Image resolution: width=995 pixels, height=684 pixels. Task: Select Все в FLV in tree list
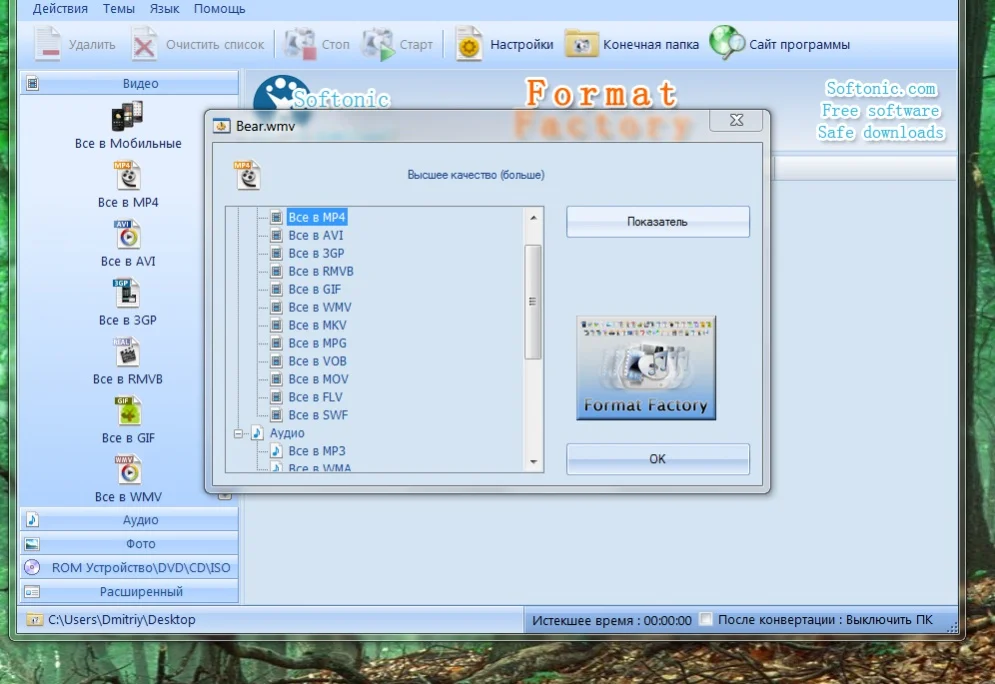pyautogui.click(x=315, y=397)
